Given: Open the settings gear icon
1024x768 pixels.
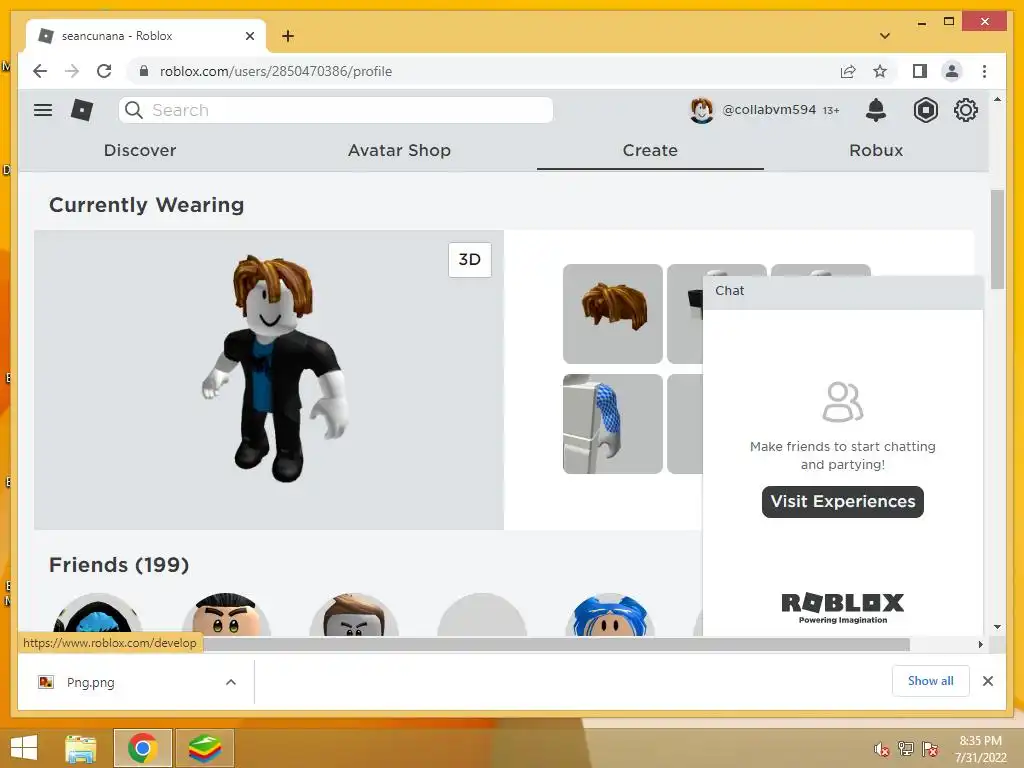Looking at the screenshot, I should click(966, 110).
